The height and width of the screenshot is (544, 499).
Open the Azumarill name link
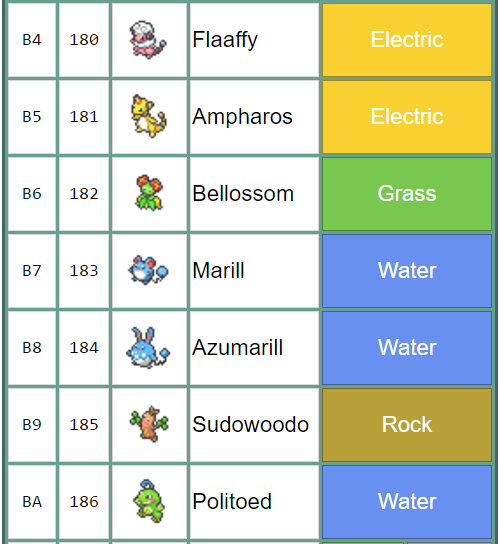pyautogui.click(x=238, y=347)
